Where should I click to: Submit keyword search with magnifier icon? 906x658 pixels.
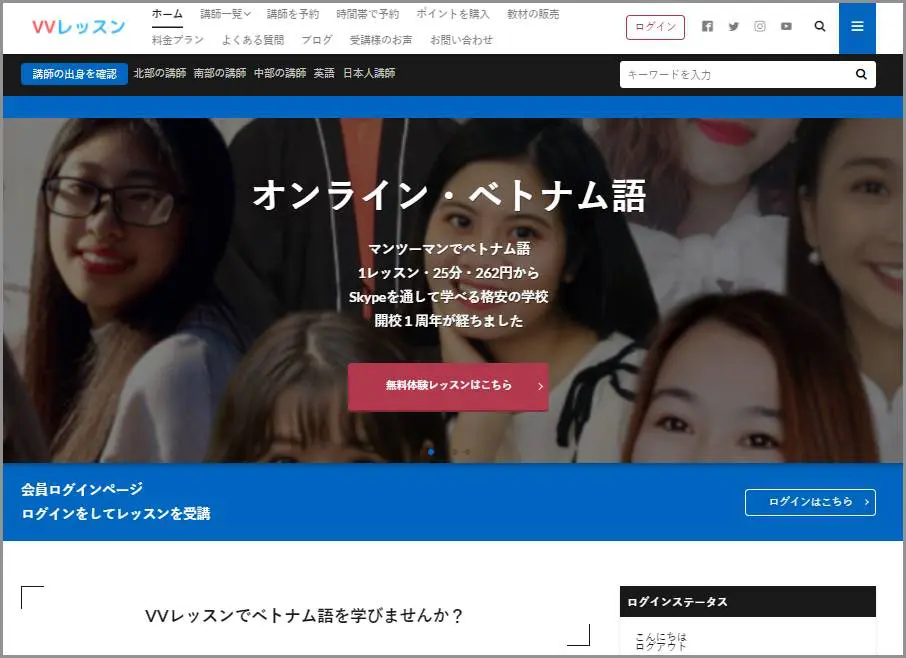tap(861, 74)
